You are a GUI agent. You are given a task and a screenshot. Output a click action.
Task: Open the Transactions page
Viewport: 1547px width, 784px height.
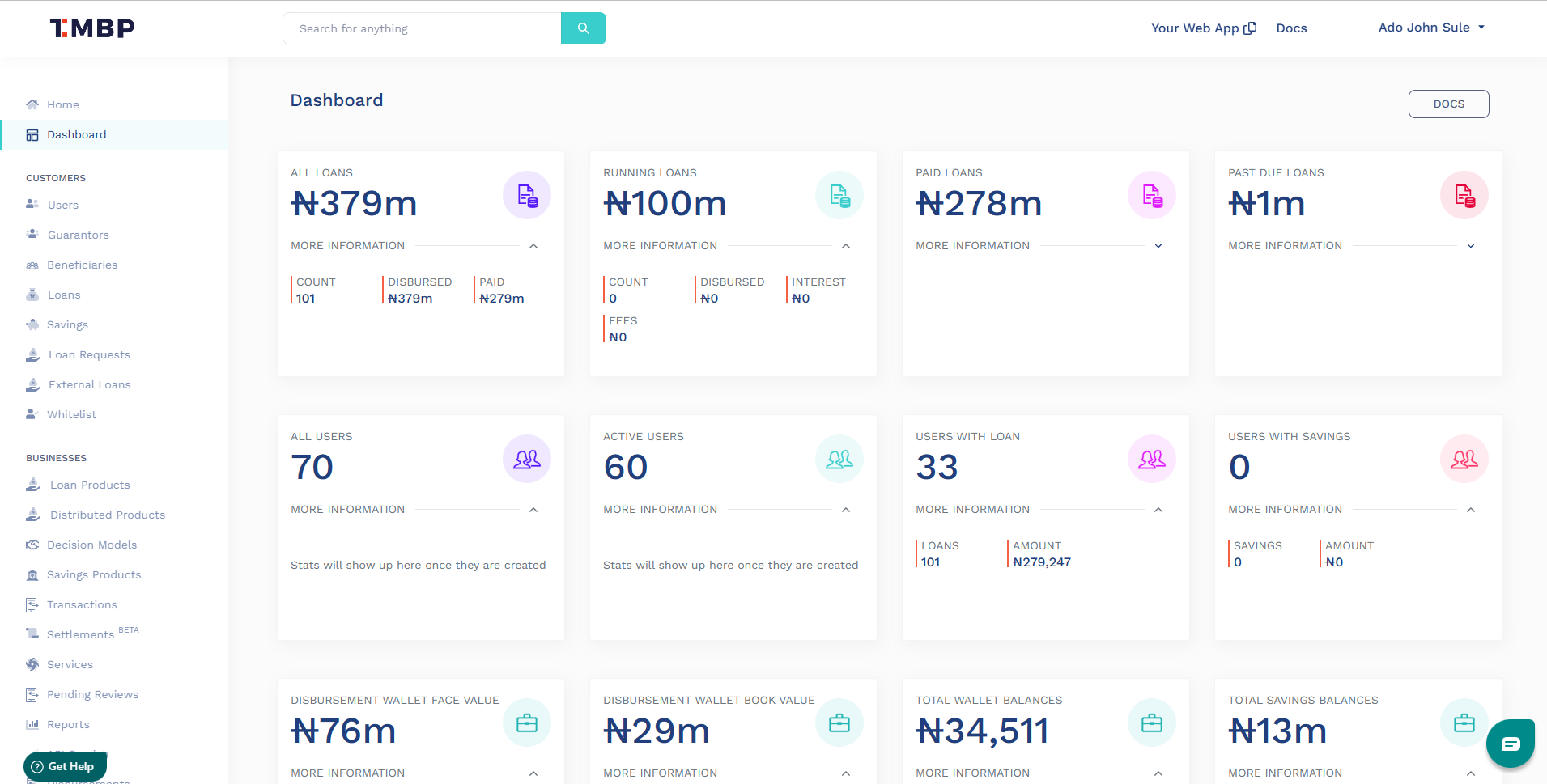tap(83, 604)
